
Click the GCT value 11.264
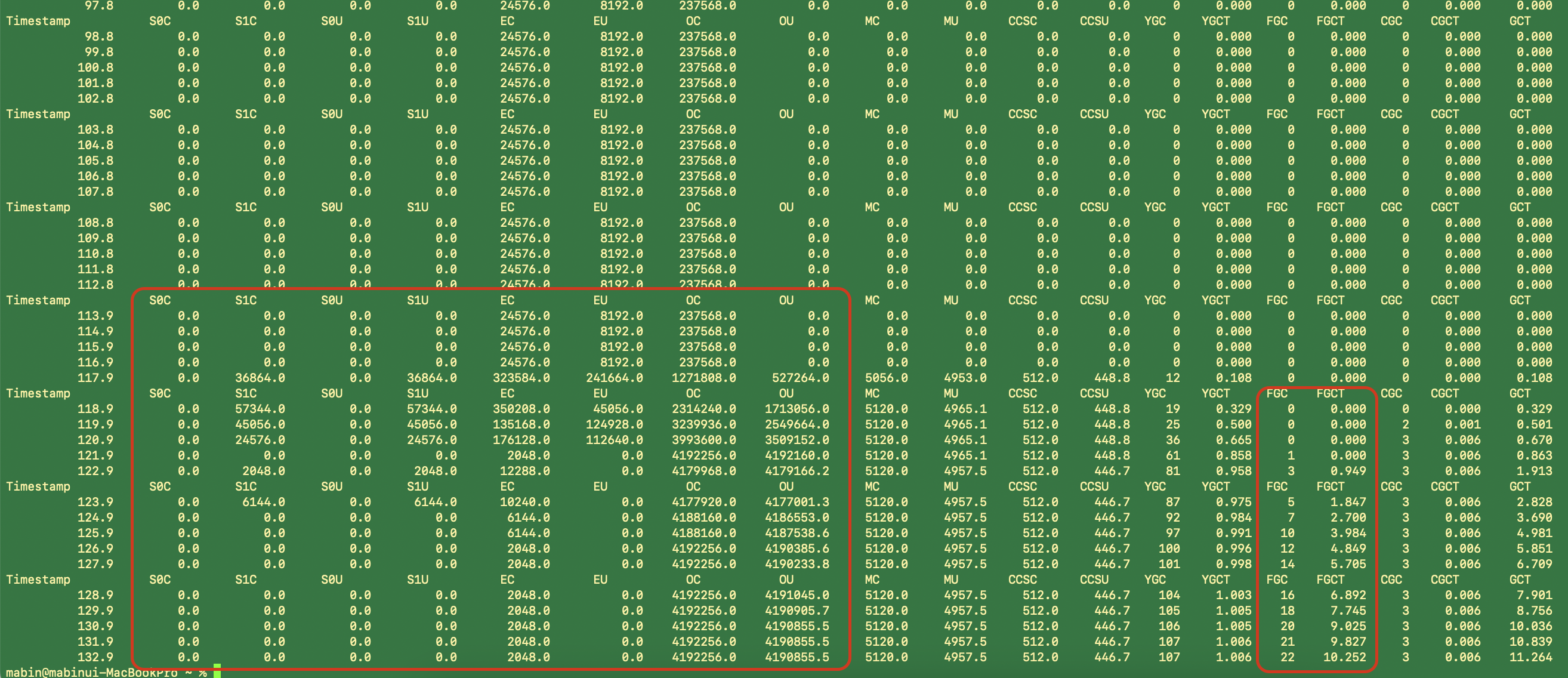1530,657
